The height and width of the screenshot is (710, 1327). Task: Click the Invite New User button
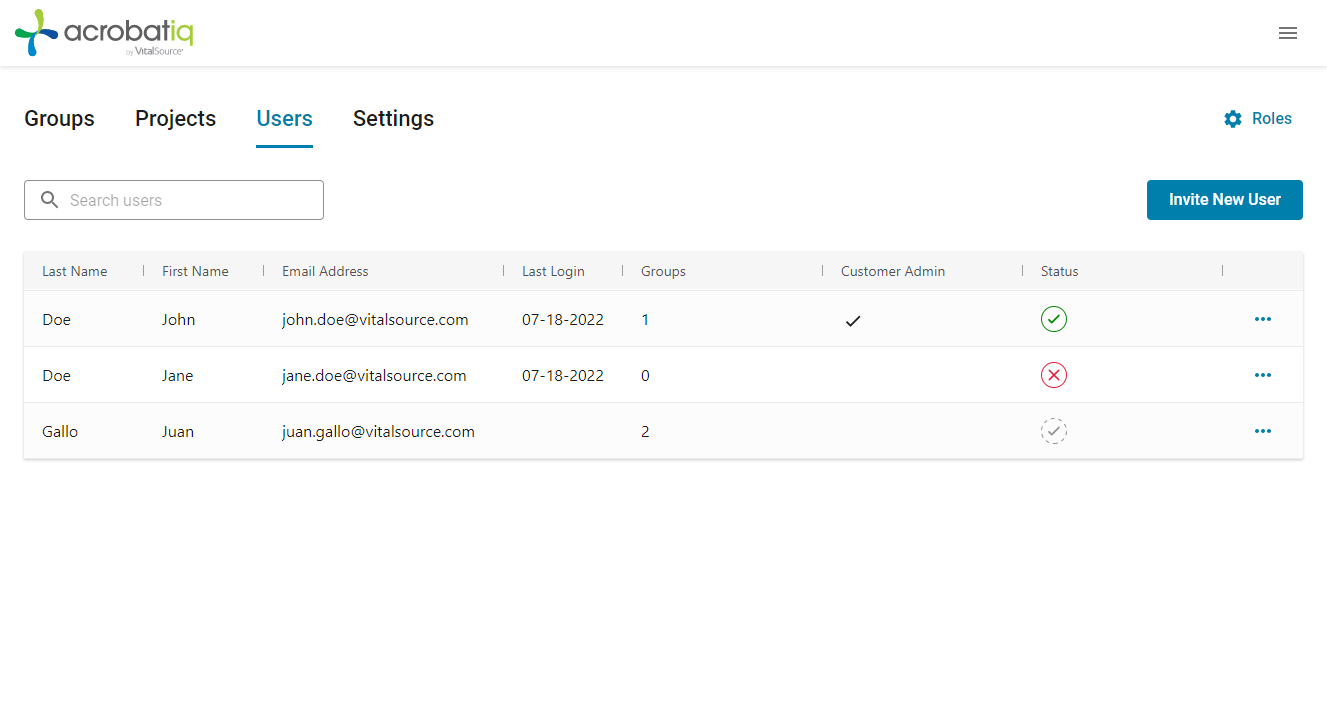pyautogui.click(x=1224, y=199)
